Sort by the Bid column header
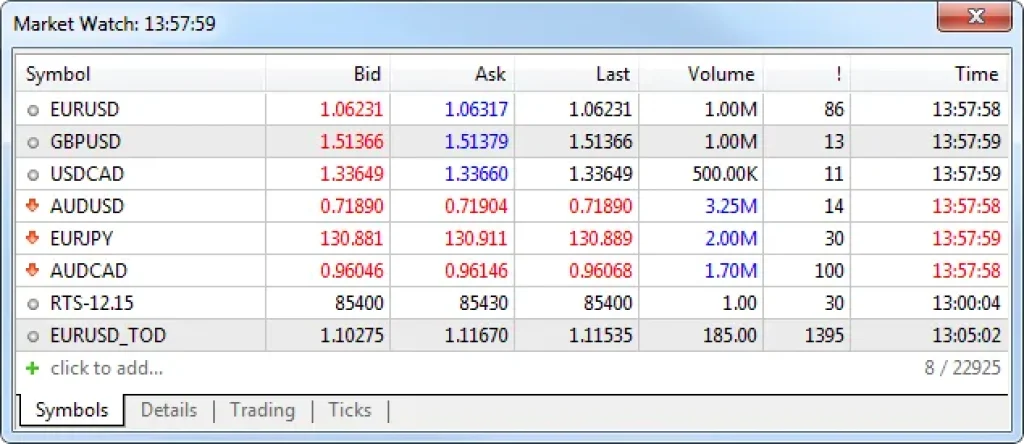The height and width of the screenshot is (444, 1024). tap(328, 74)
